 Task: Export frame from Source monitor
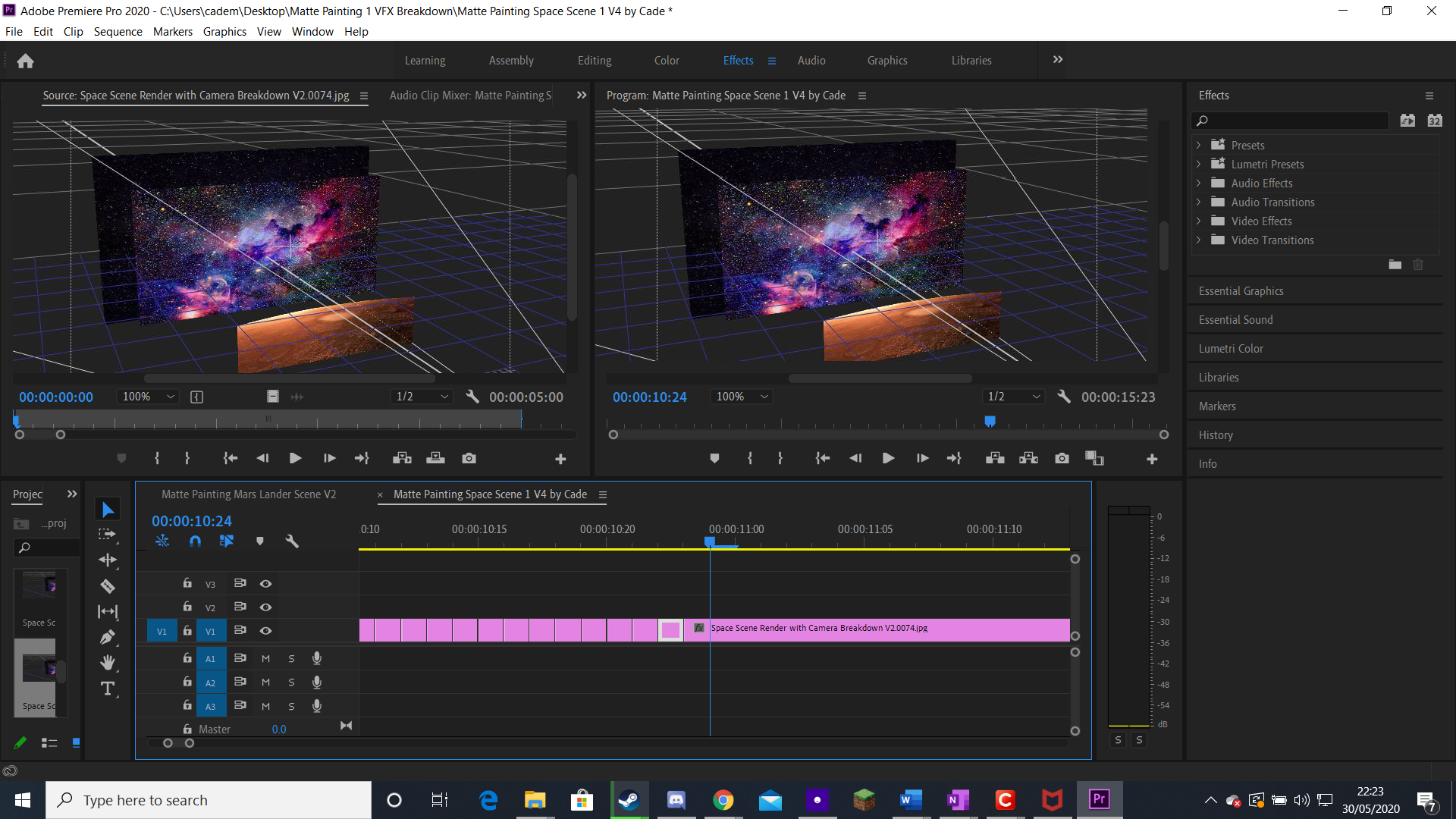point(469,458)
